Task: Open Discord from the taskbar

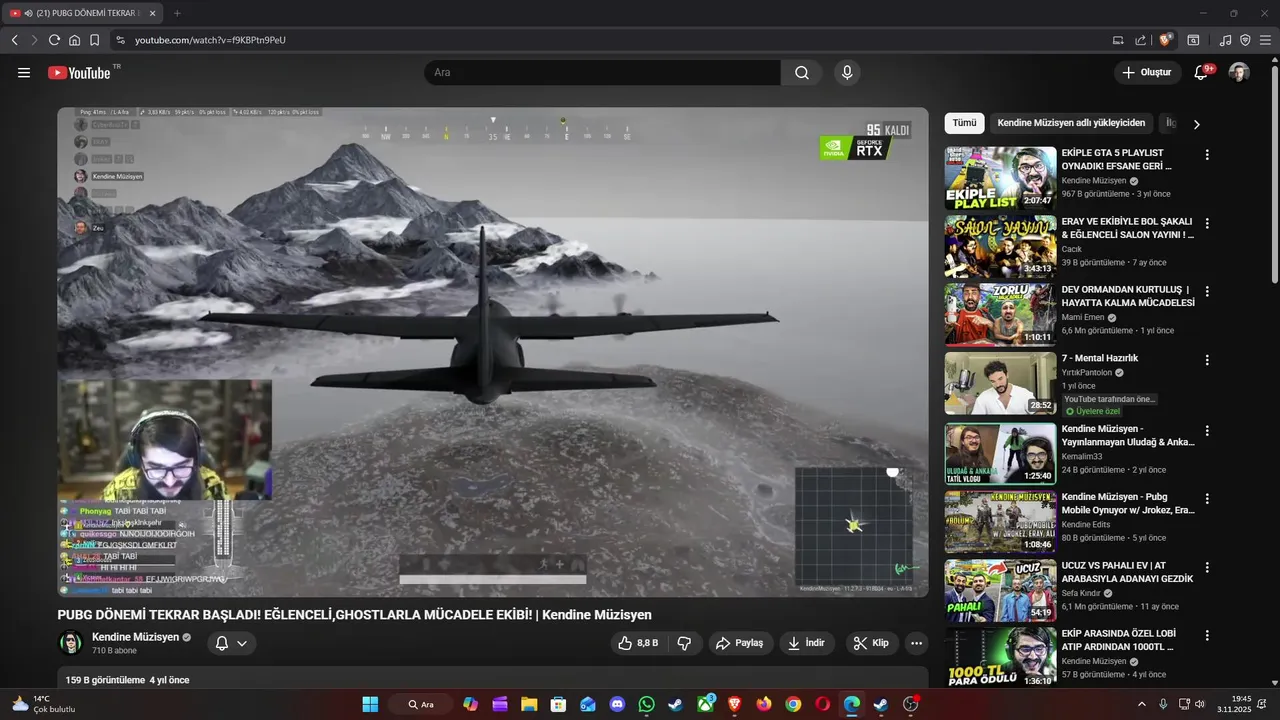Action: 617,704
